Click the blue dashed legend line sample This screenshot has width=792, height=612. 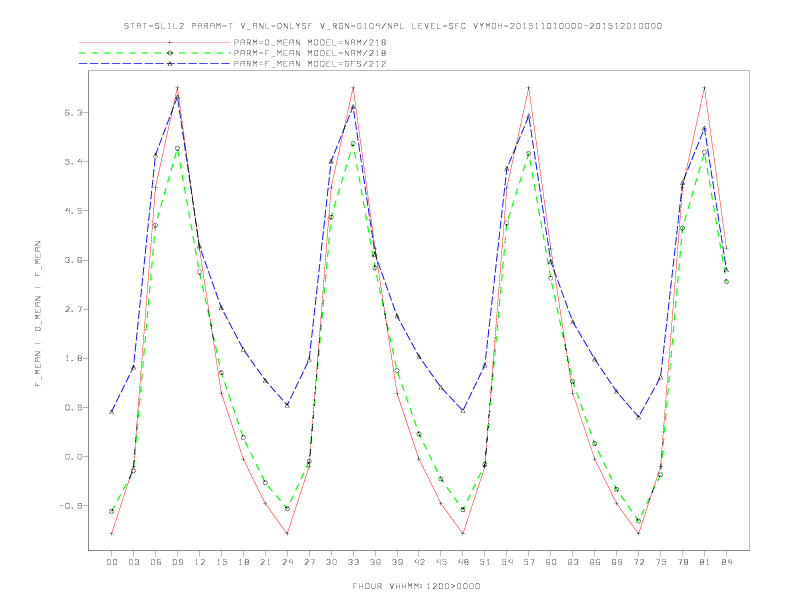[155, 64]
